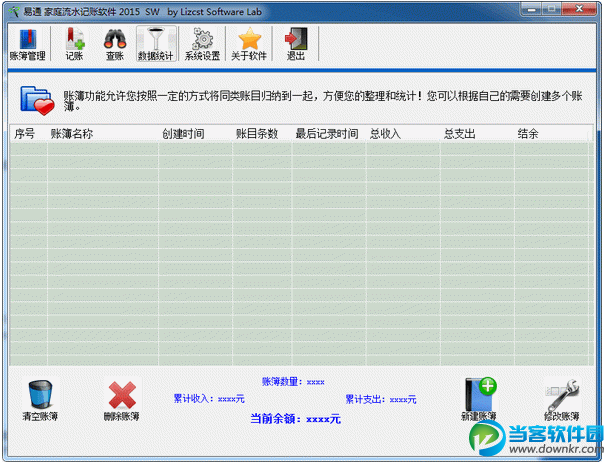605x463 pixels.
Task: Maximize the application window
Action: [x=552, y=9]
